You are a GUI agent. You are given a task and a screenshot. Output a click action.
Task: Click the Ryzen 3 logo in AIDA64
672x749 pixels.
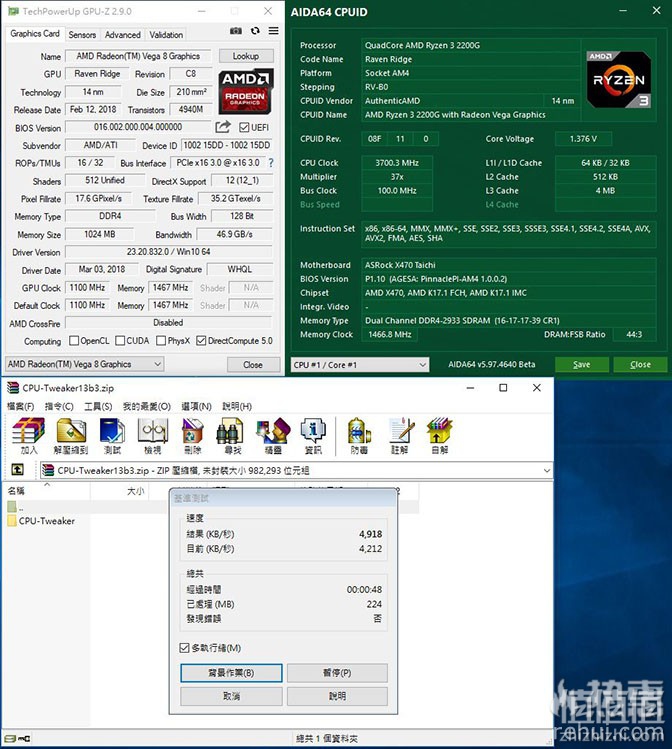619,80
